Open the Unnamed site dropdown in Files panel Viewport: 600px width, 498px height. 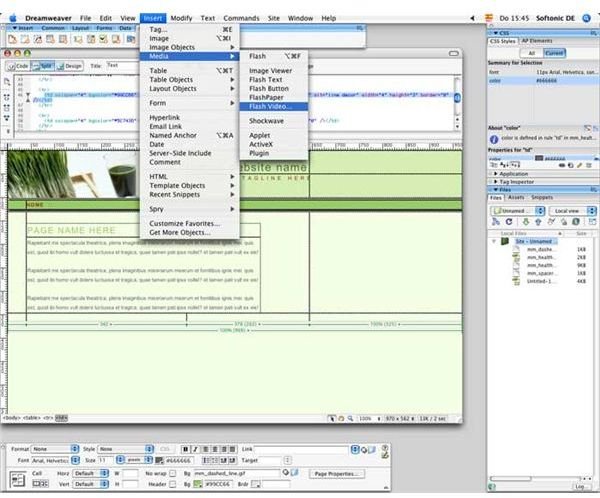tap(517, 211)
